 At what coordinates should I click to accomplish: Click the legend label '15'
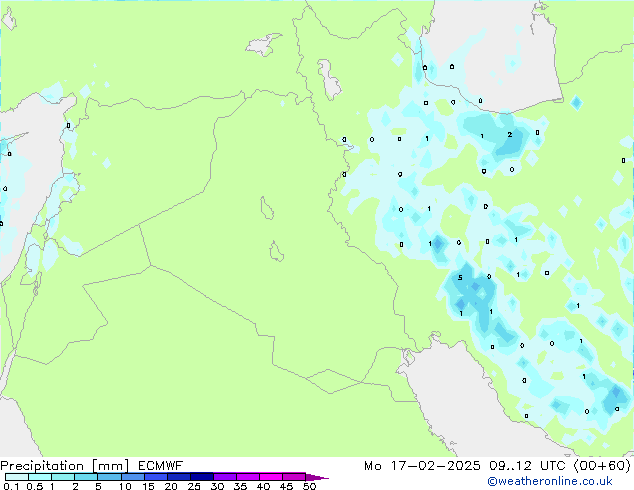click(148, 486)
